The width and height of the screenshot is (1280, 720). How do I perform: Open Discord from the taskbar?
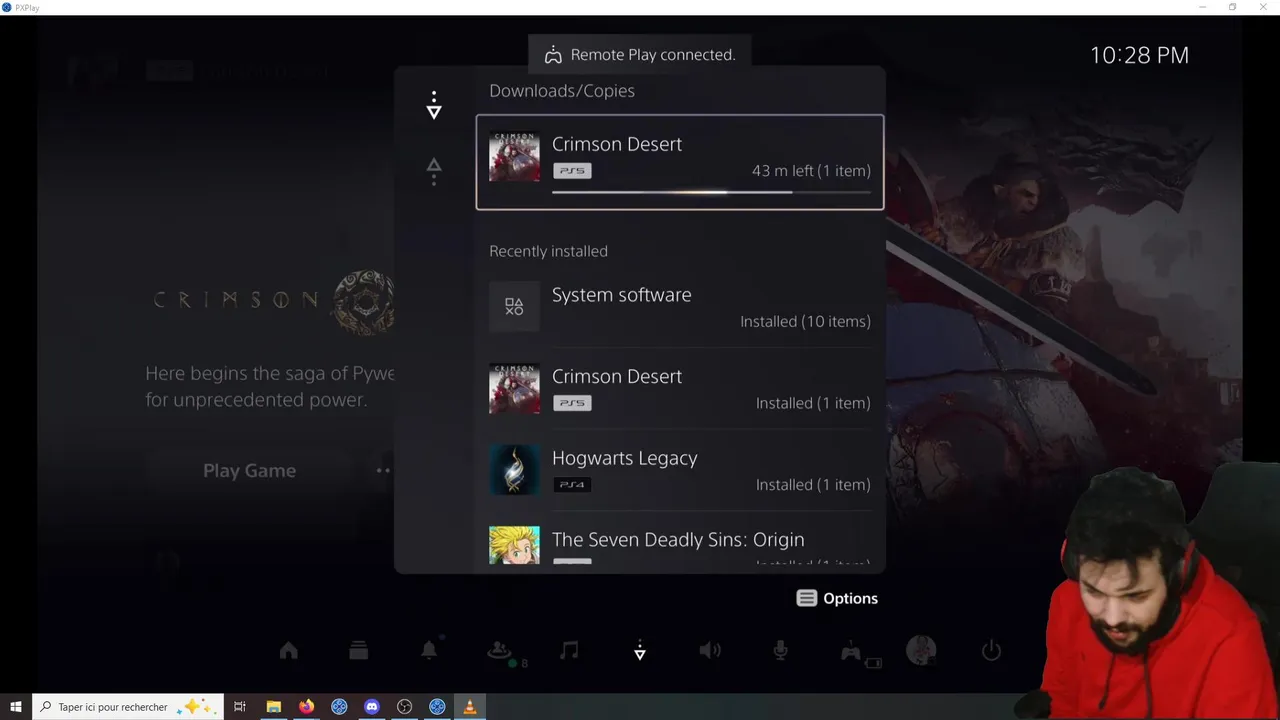(x=372, y=707)
